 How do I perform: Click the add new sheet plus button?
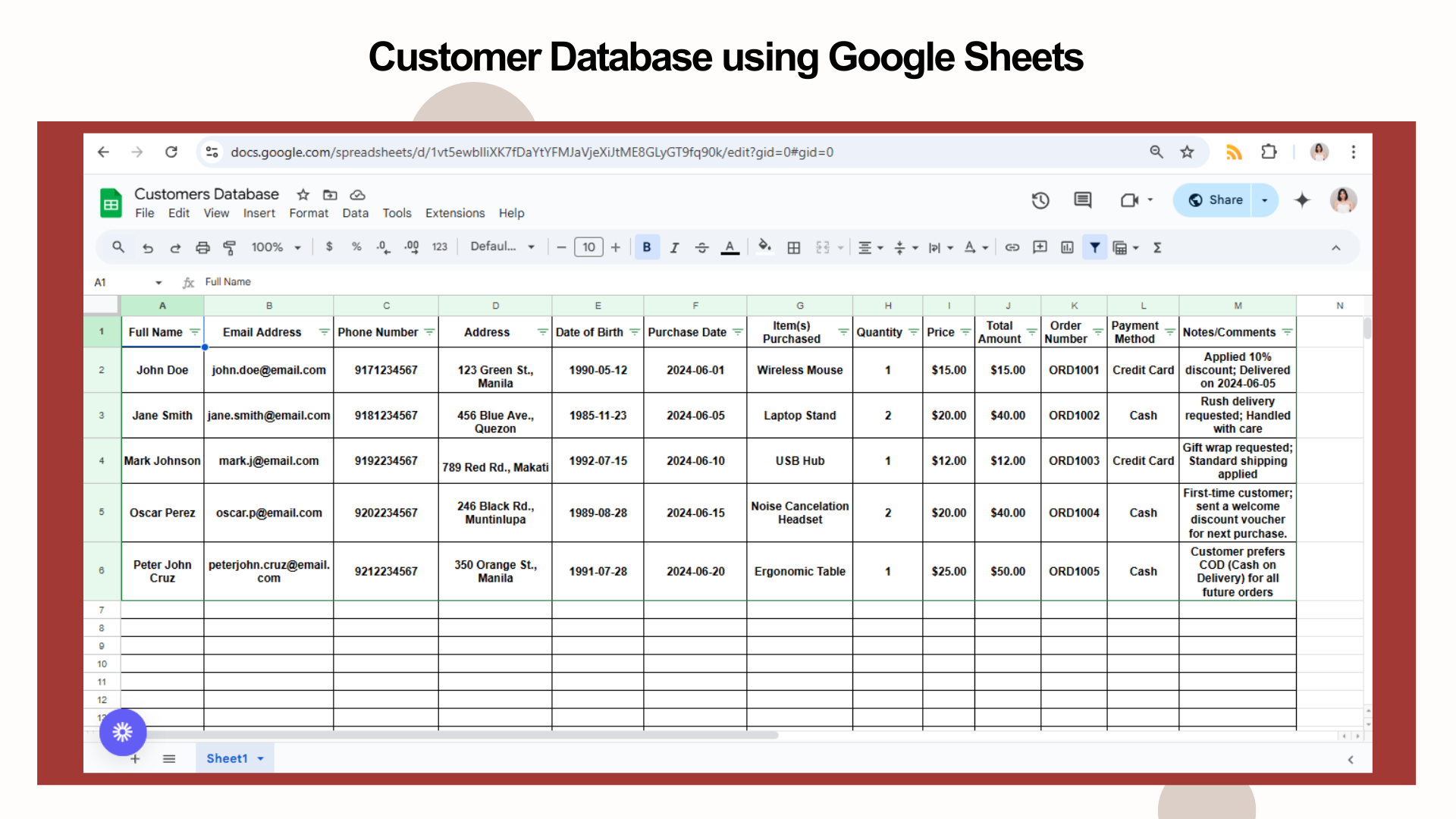coord(135,759)
